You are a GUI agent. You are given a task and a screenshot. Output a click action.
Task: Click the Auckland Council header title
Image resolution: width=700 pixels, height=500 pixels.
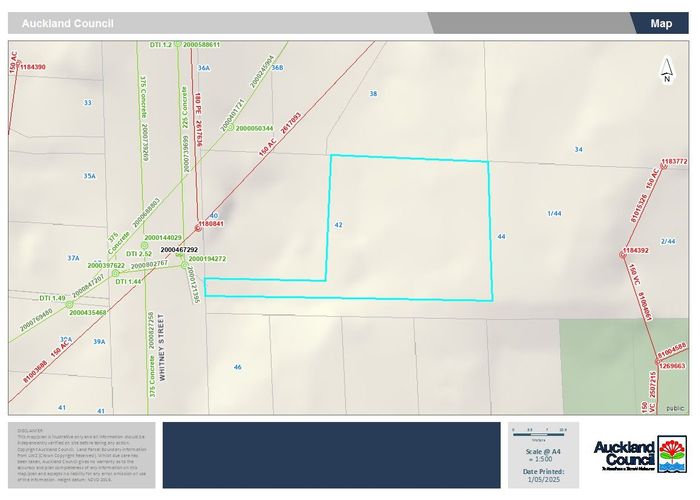coord(67,23)
